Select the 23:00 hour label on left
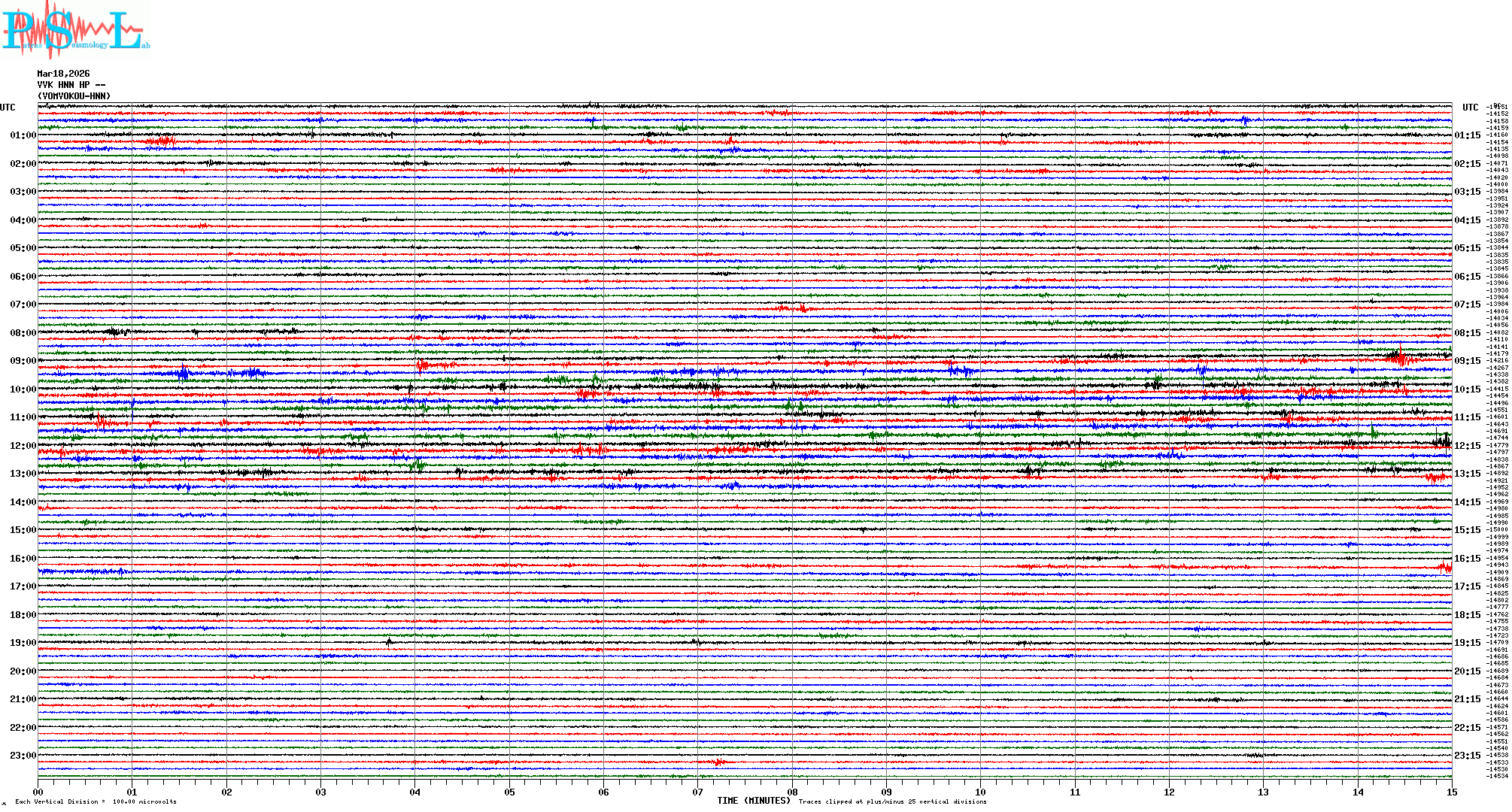 click(23, 756)
